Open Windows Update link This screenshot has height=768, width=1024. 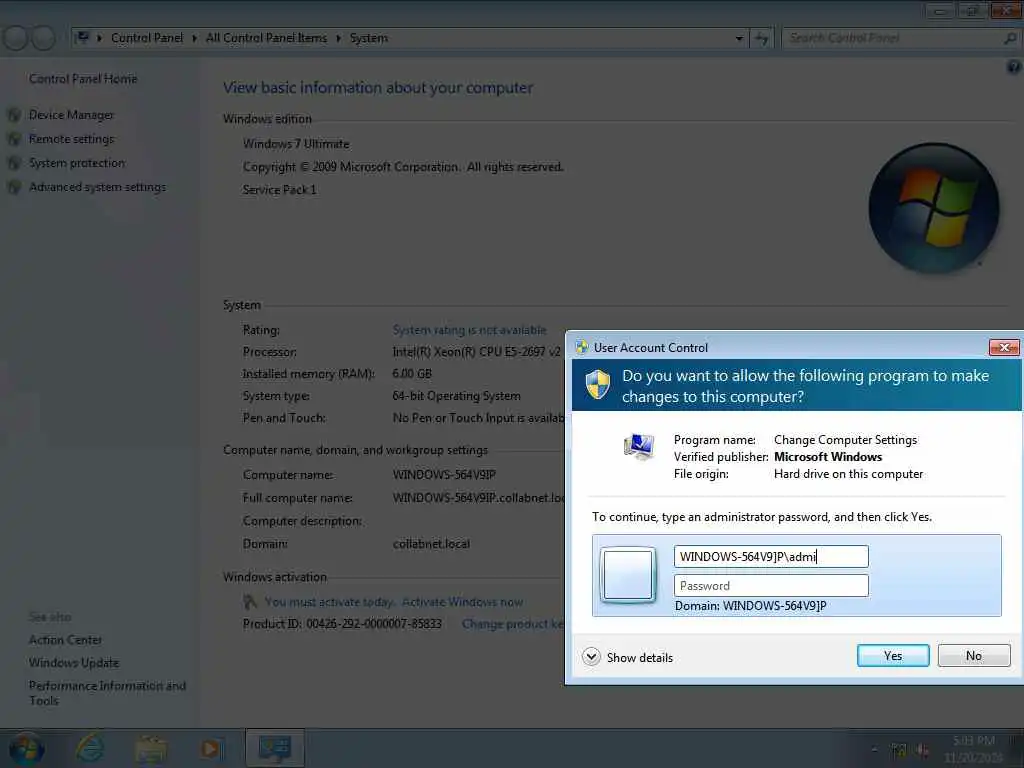[74, 663]
